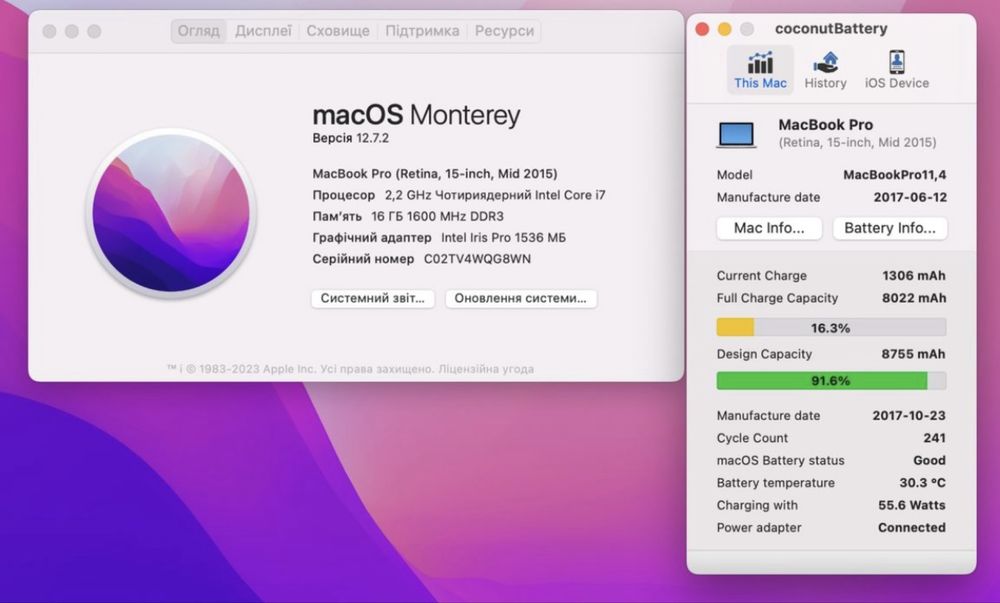Image resolution: width=1000 pixels, height=603 pixels.
Task: Select the Огляд tab
Action: click(198, 31)
